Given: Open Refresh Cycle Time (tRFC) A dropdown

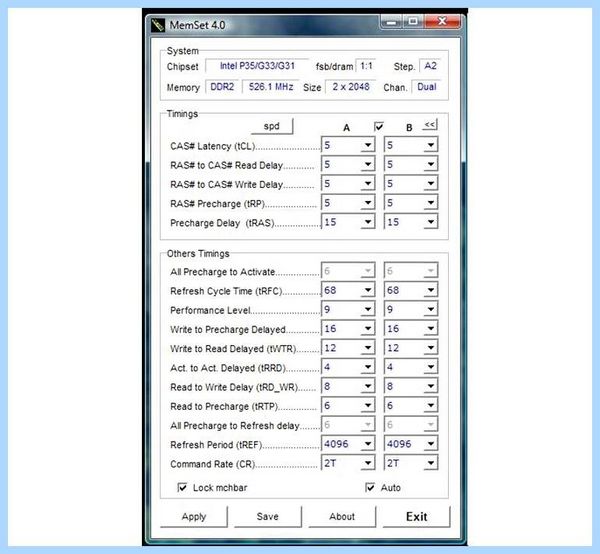Looking at the screenshot, I should point(348,290).
